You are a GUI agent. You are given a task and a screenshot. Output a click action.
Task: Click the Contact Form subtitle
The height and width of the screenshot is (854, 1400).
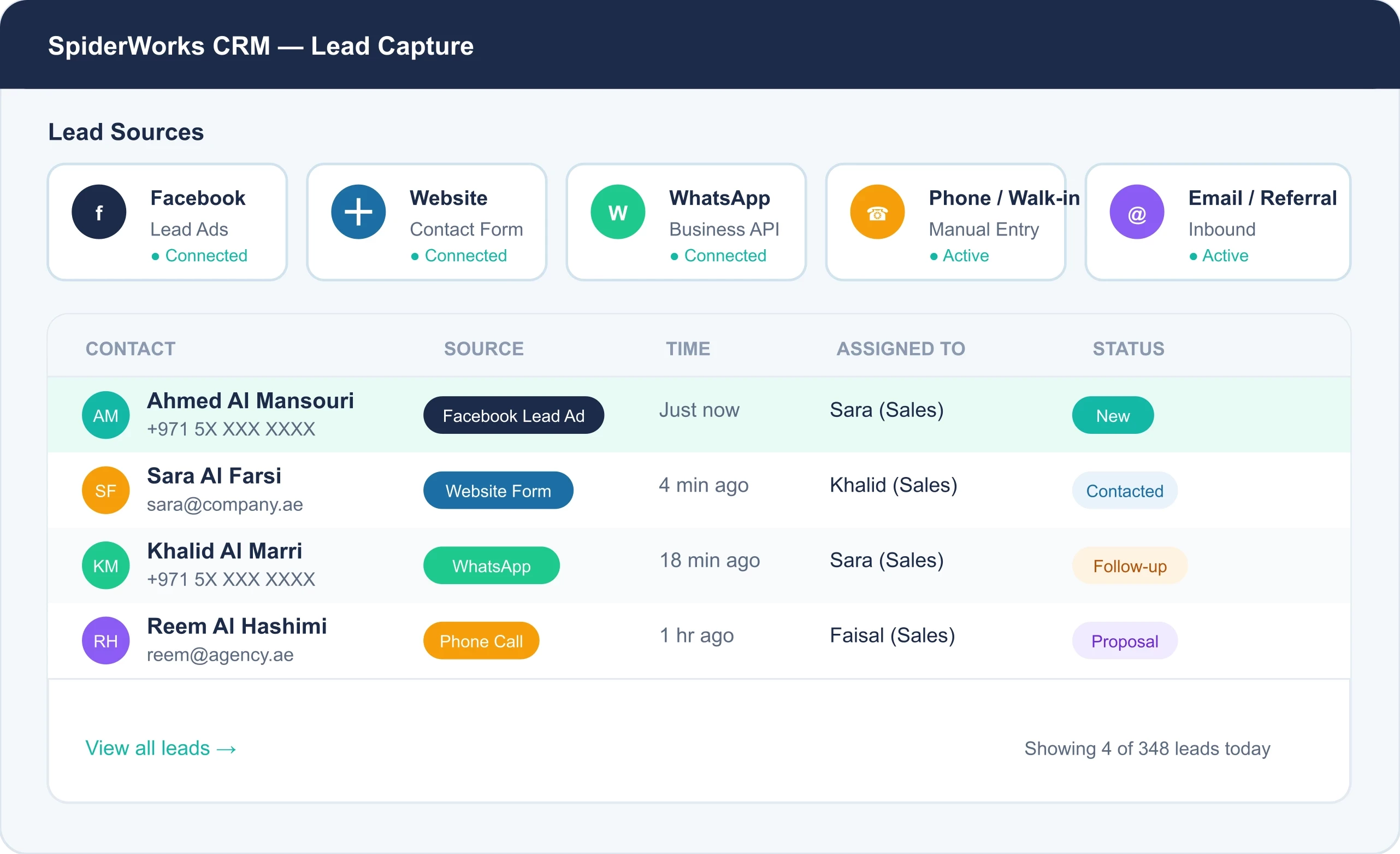pos(466,229)
